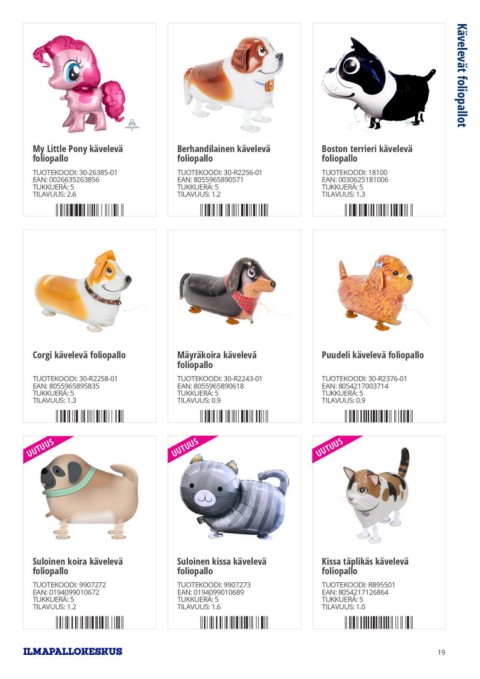Click the My Little Pony balloon image
This screenshot has height=679, width=480.
coord(79,84)
